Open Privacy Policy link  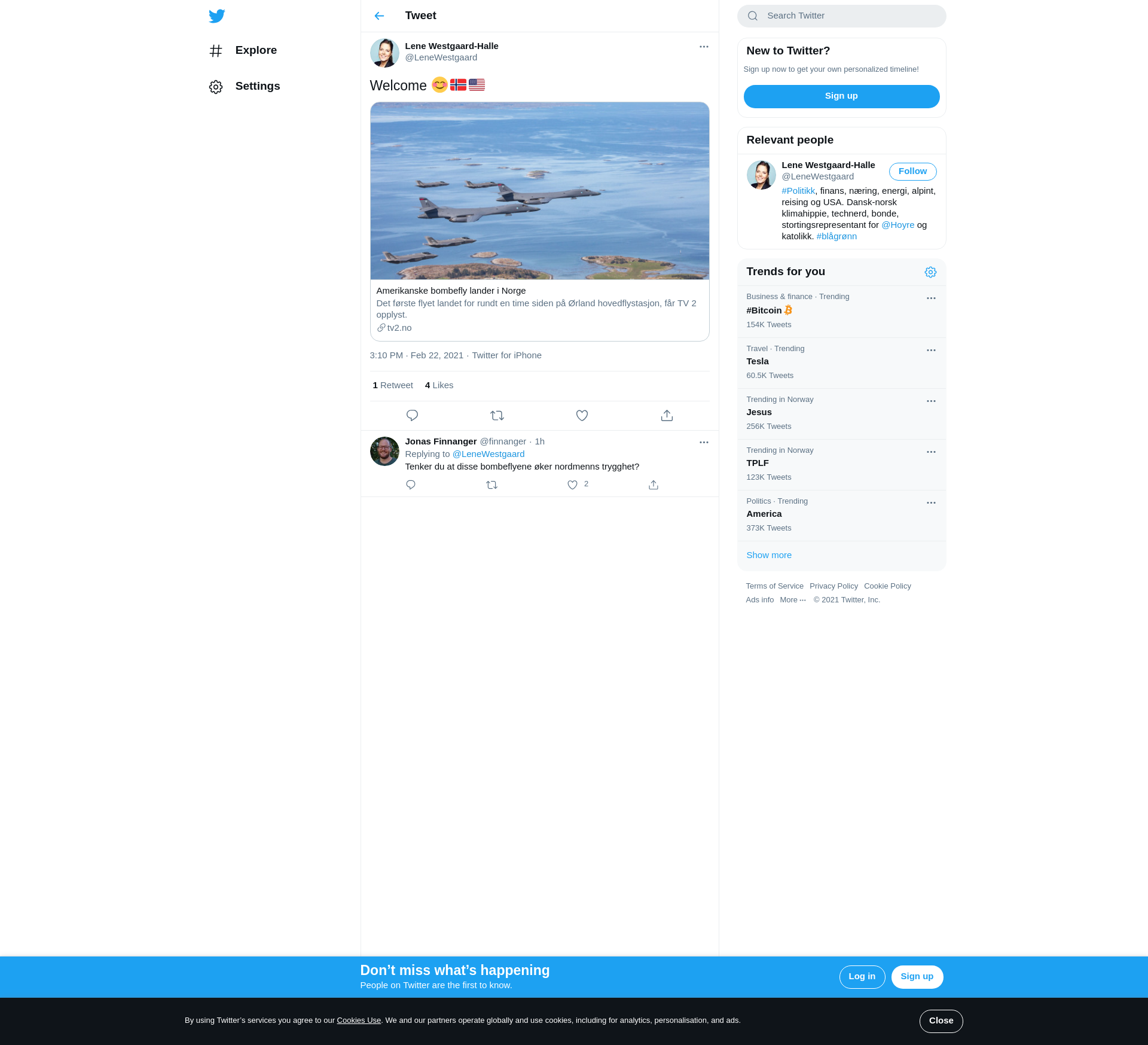click(833, 586)
